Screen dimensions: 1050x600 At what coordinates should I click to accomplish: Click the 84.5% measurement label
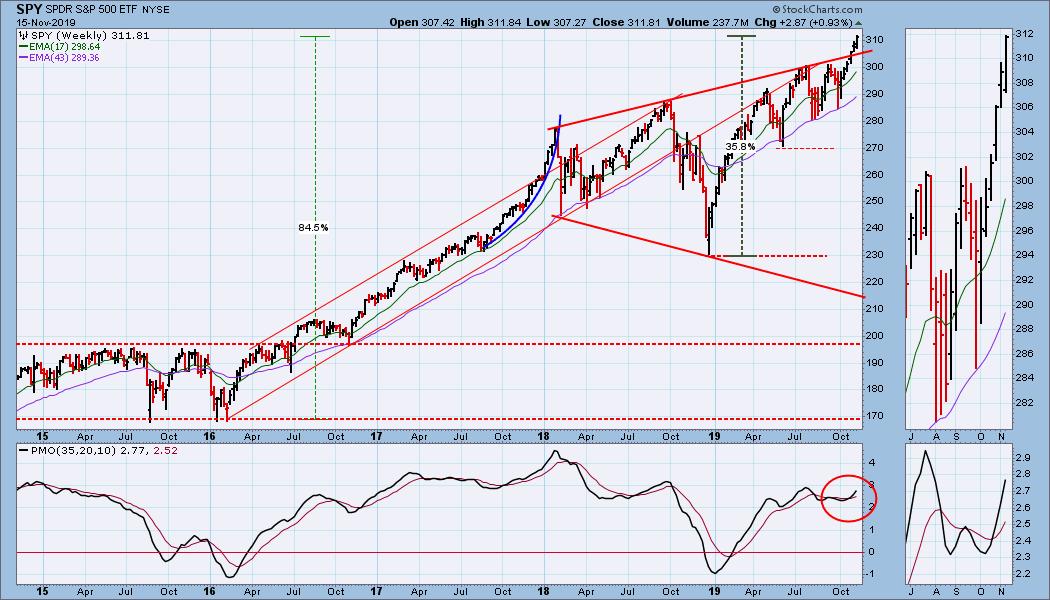[313, 228]
